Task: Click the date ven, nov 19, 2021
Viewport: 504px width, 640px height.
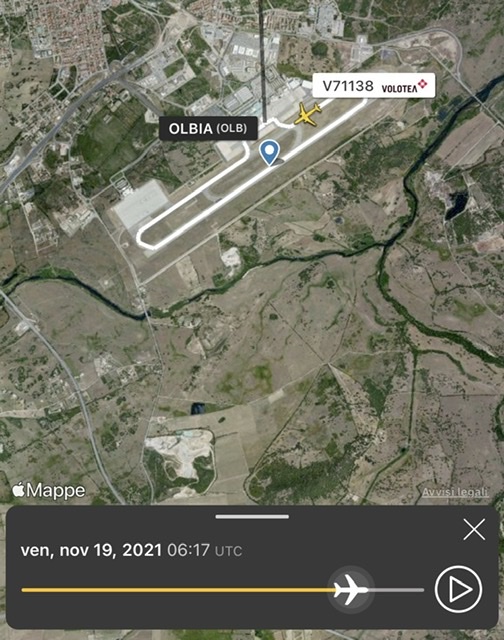Action: [x=91, y=550]
